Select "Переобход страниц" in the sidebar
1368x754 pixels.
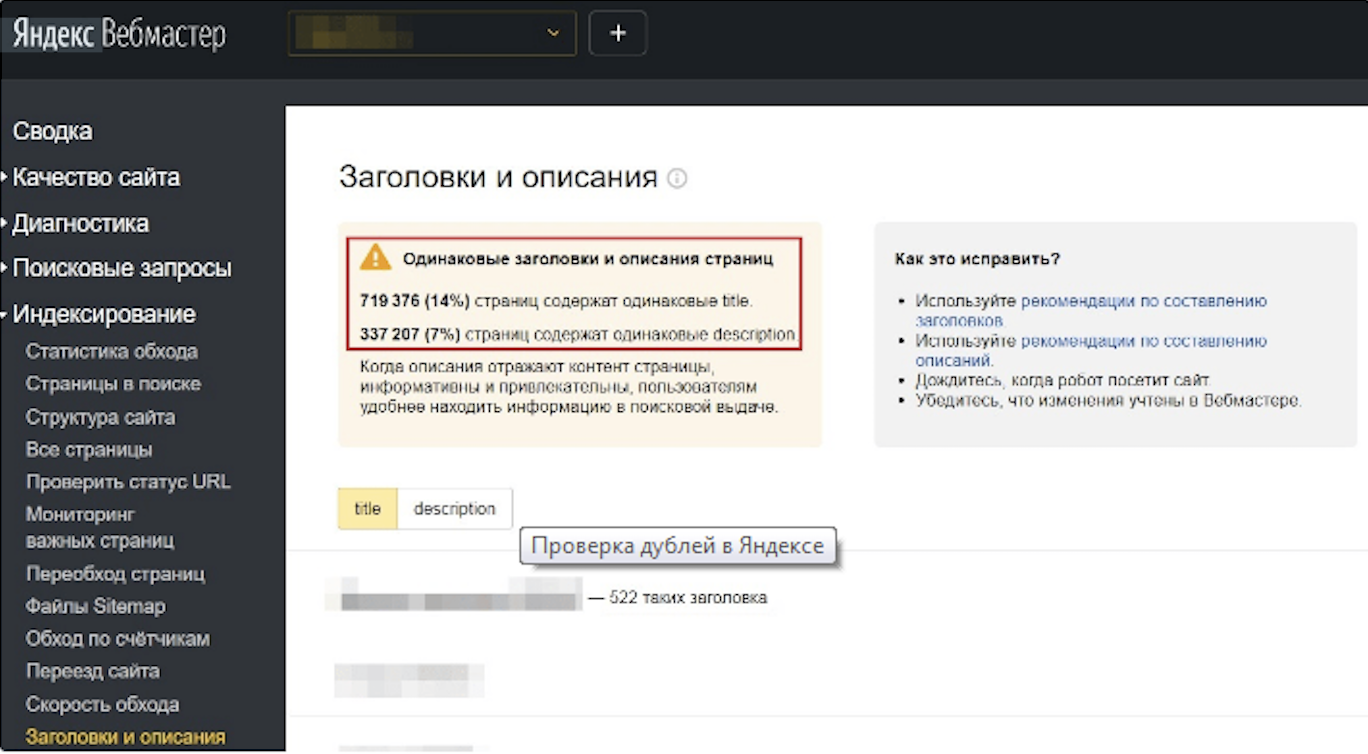(x=116, y=574)
